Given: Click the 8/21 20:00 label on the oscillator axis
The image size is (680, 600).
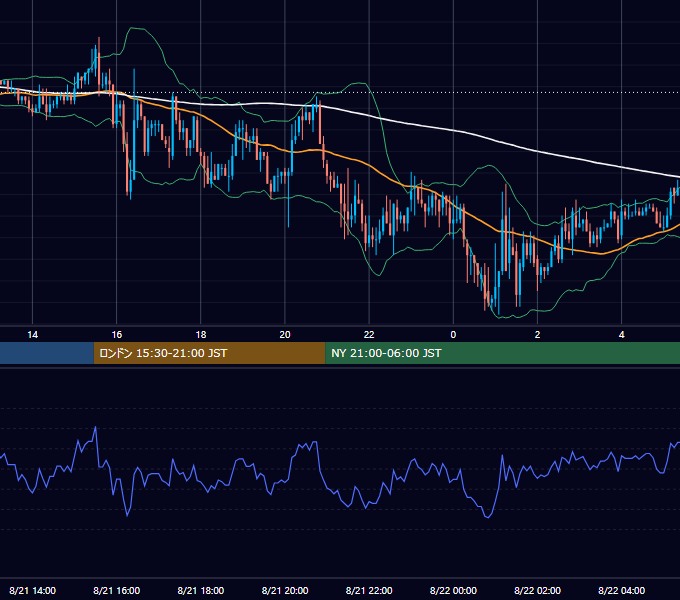Looking at the screenshot, I should [x=285, y=591].
